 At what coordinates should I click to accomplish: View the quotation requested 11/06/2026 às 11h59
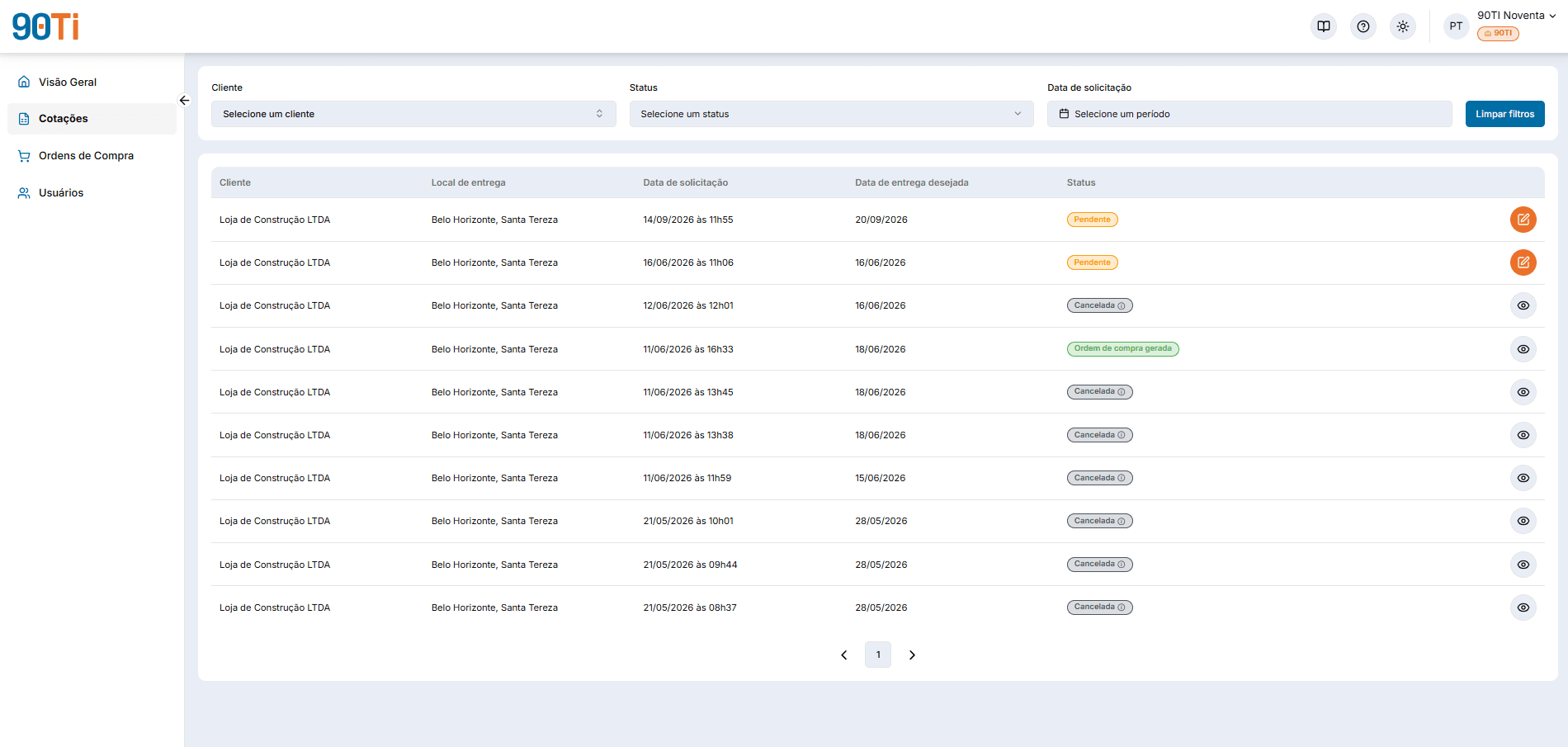click(x=1523, y=478)
